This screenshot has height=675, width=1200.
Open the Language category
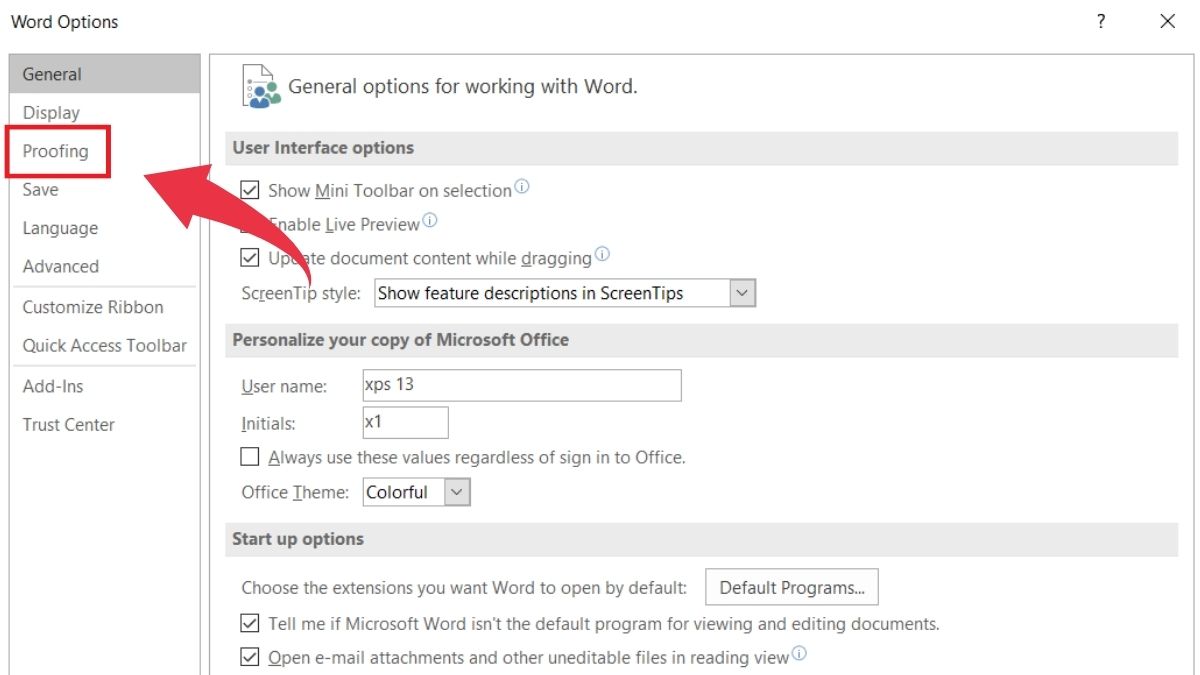click(x=105, y=228)
